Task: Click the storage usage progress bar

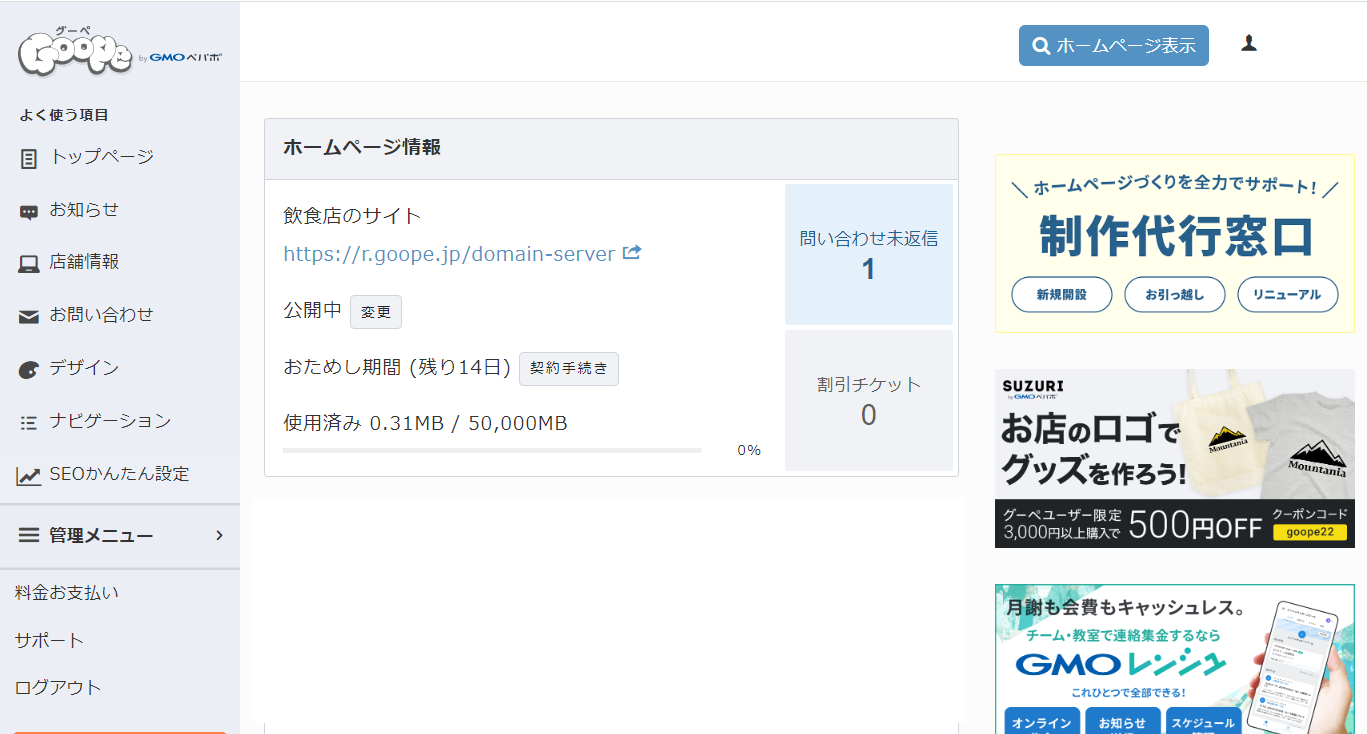Action: (492, 451)
